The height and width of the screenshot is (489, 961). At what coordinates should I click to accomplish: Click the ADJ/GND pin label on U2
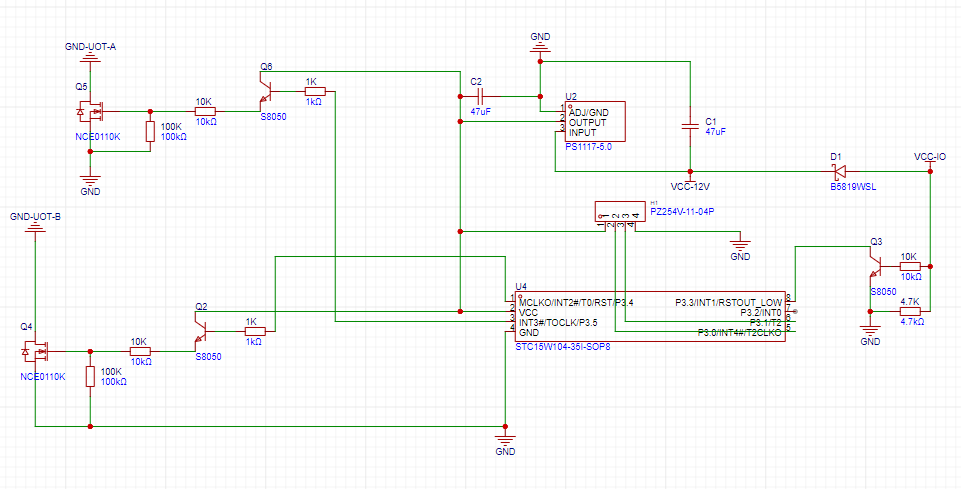pos(589,112)
